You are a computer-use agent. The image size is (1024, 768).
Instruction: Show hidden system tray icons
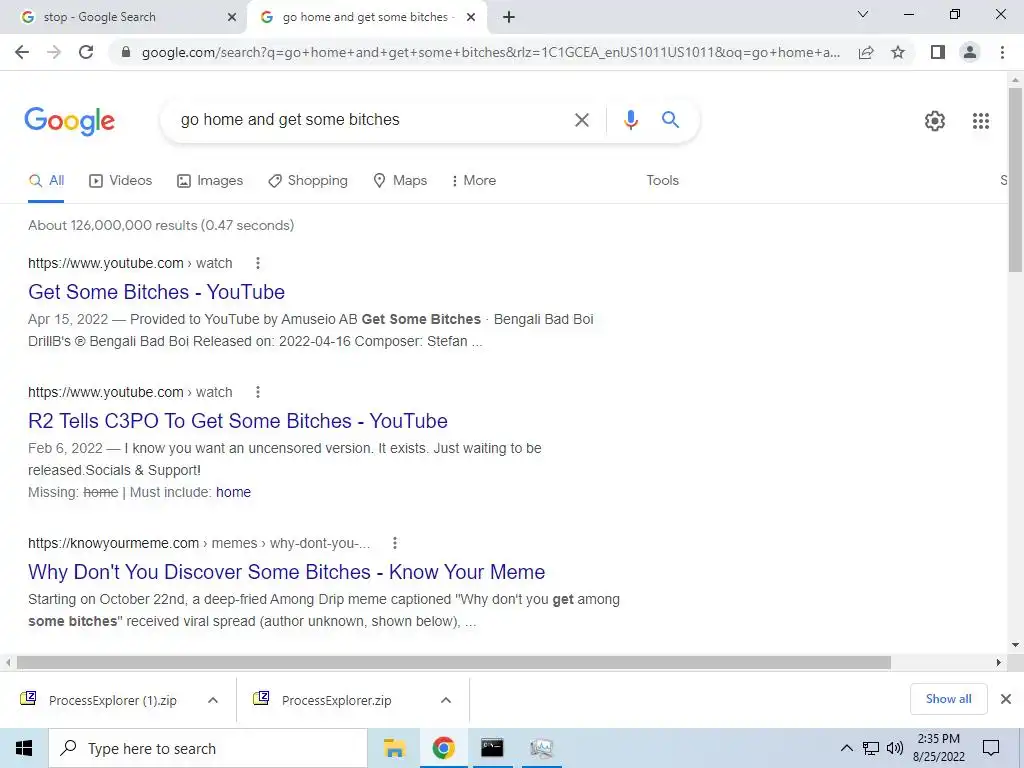[x=846, y=748]
